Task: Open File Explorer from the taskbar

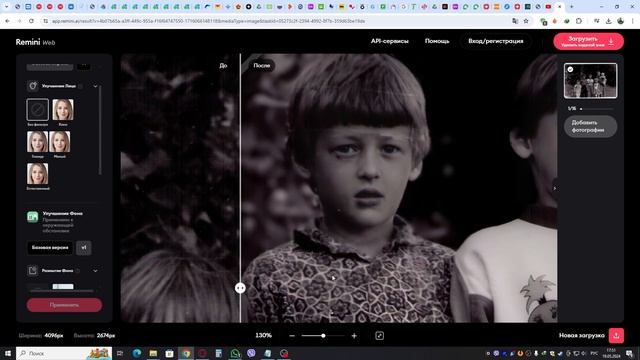Action: pyautogui.click(x=153, y=353)
